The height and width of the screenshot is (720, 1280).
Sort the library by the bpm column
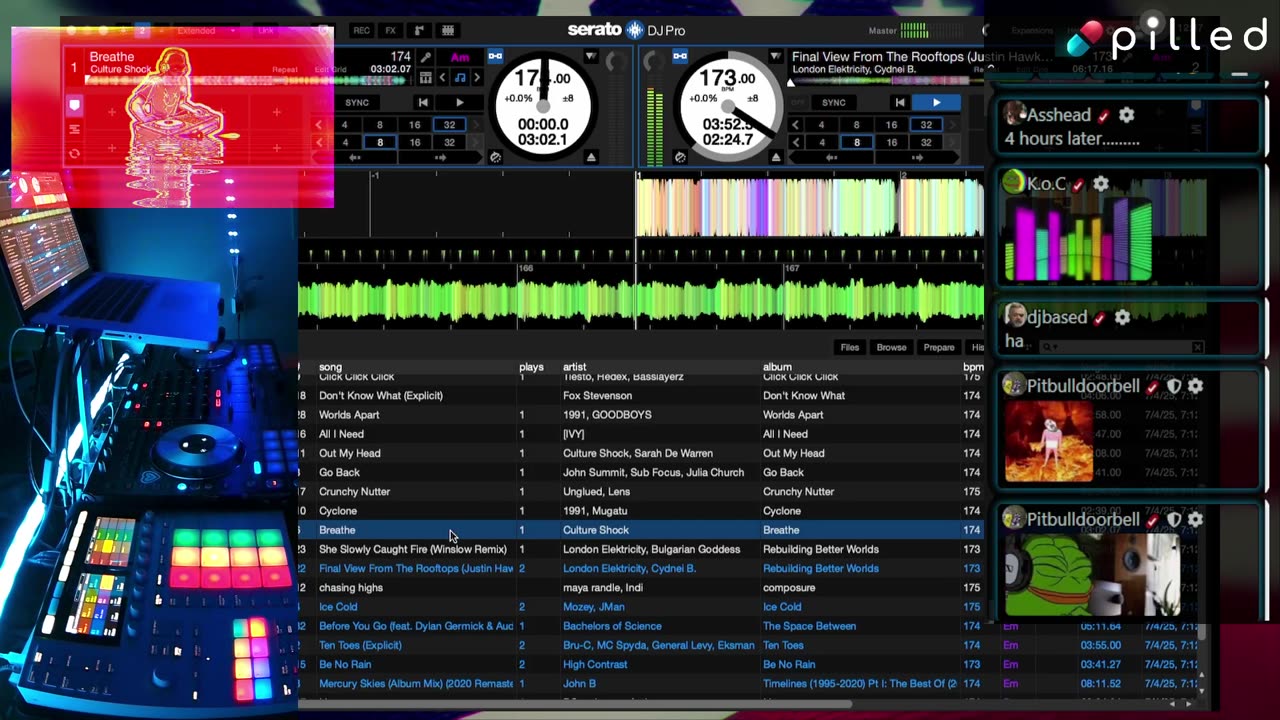point(972,367)
